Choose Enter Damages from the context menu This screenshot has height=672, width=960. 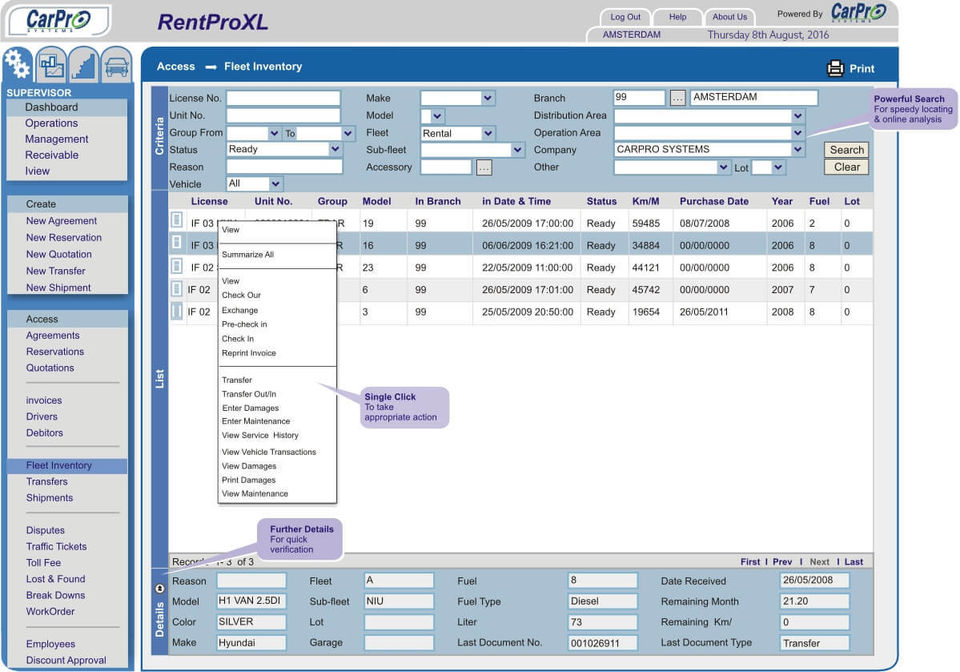pyautogui.click(x=250, y=408)
